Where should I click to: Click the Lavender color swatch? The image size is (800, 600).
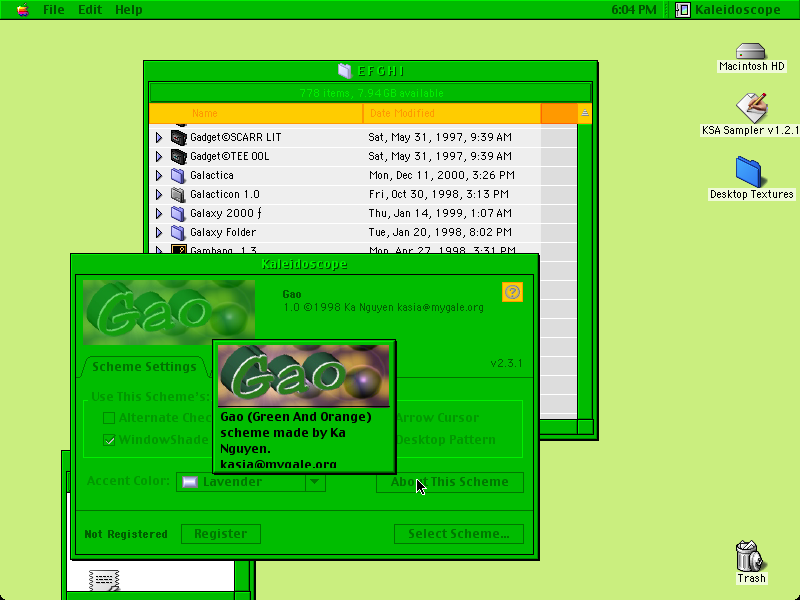[190, 482]
